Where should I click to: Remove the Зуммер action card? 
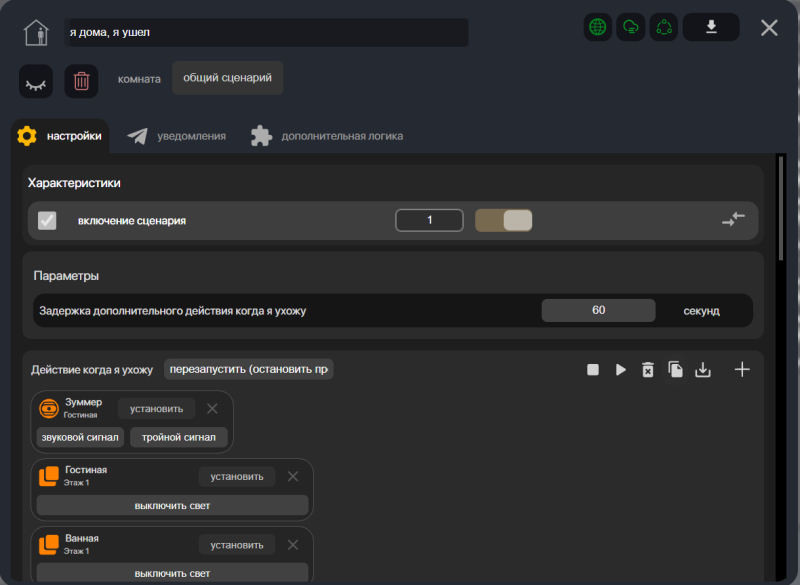point(212,409)
